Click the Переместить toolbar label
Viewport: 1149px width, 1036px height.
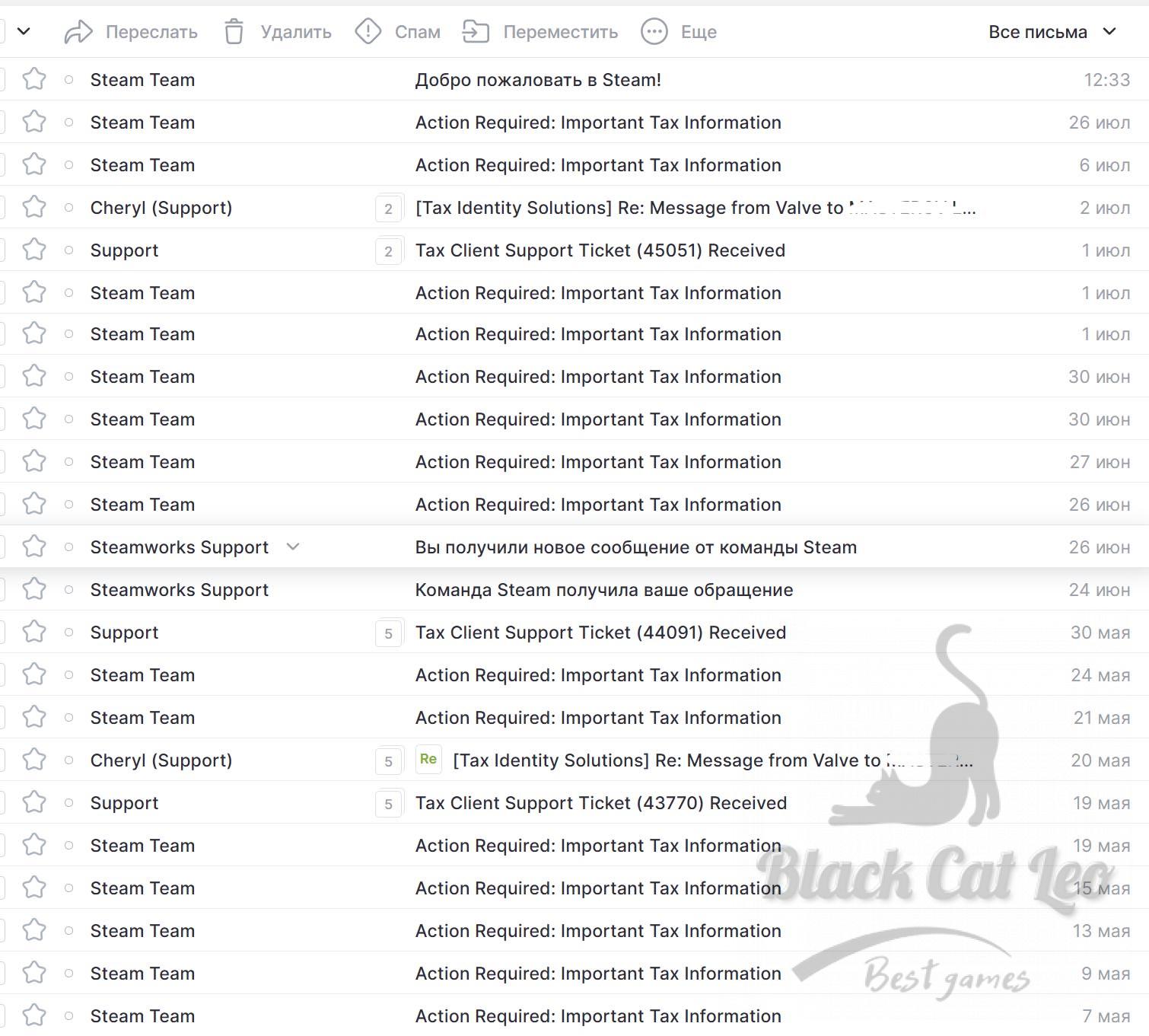point(561,32)
